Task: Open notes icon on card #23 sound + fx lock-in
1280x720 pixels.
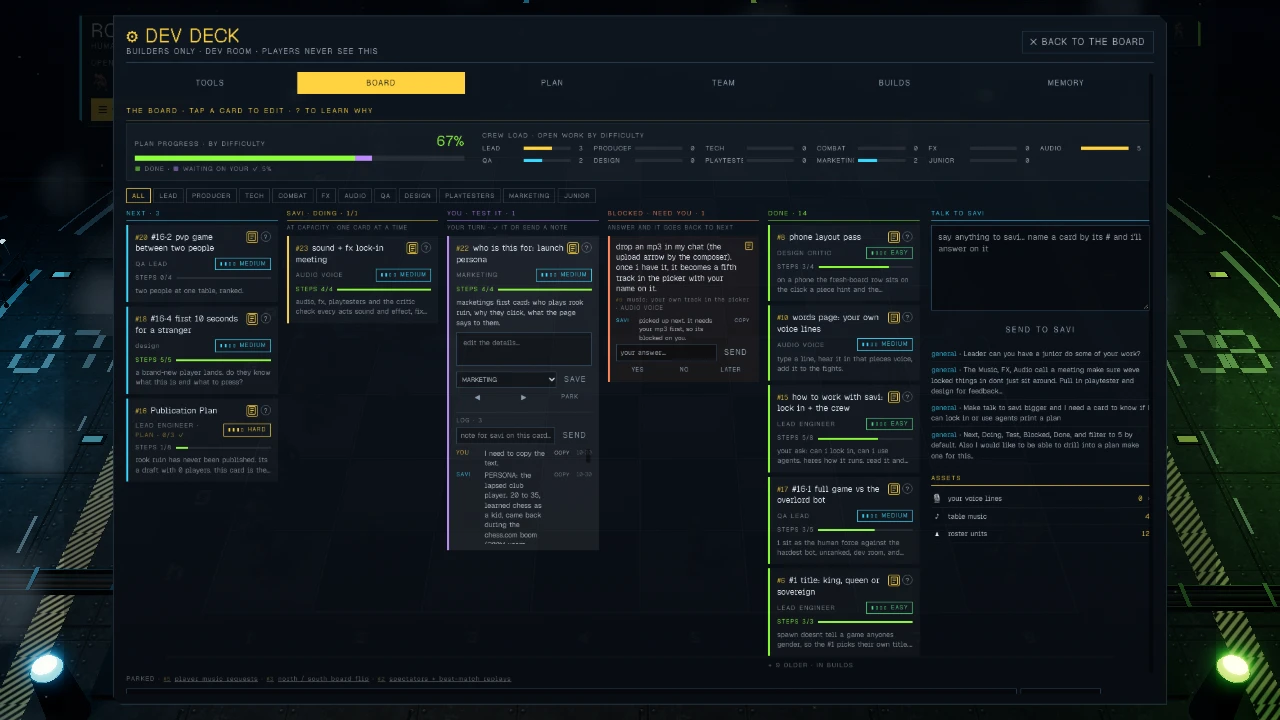Action: pos(412,247)
